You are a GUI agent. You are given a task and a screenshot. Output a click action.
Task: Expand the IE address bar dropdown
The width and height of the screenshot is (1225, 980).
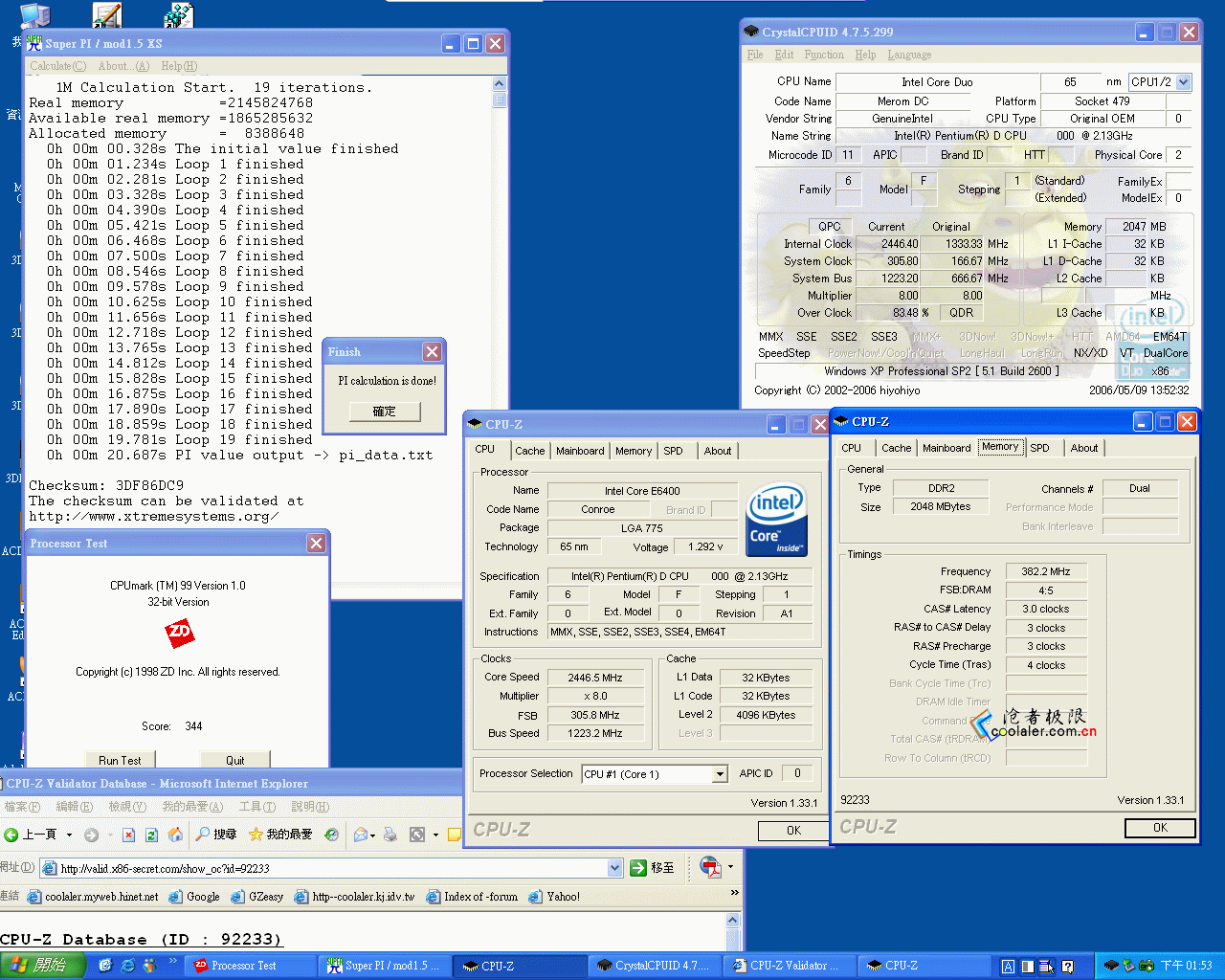[x=614, y=868]
